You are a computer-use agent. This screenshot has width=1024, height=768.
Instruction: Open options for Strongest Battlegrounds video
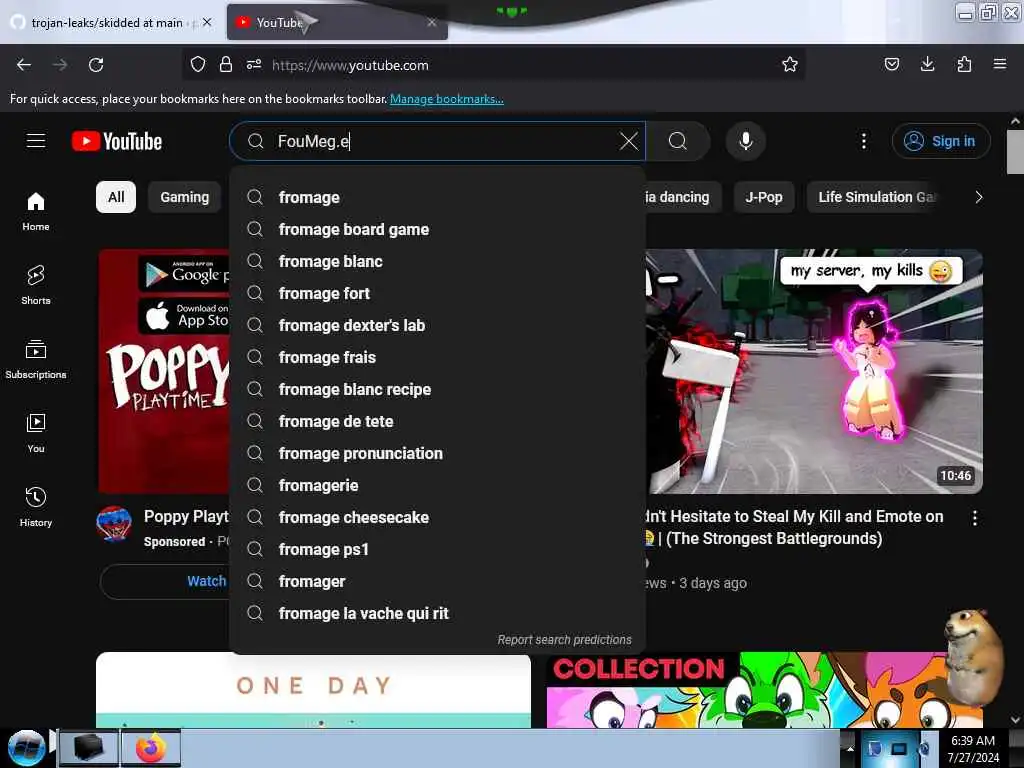[x=974, y=518]
